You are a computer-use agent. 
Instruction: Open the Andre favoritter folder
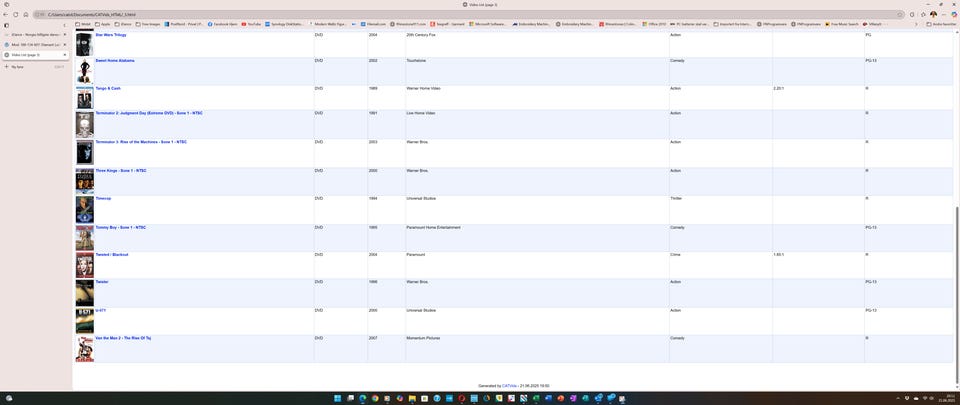tap(942, 24)
